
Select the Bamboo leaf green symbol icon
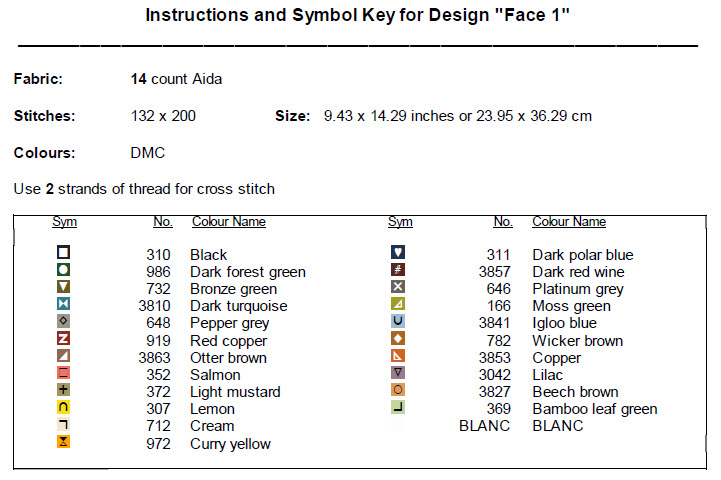tap(398, 408)
